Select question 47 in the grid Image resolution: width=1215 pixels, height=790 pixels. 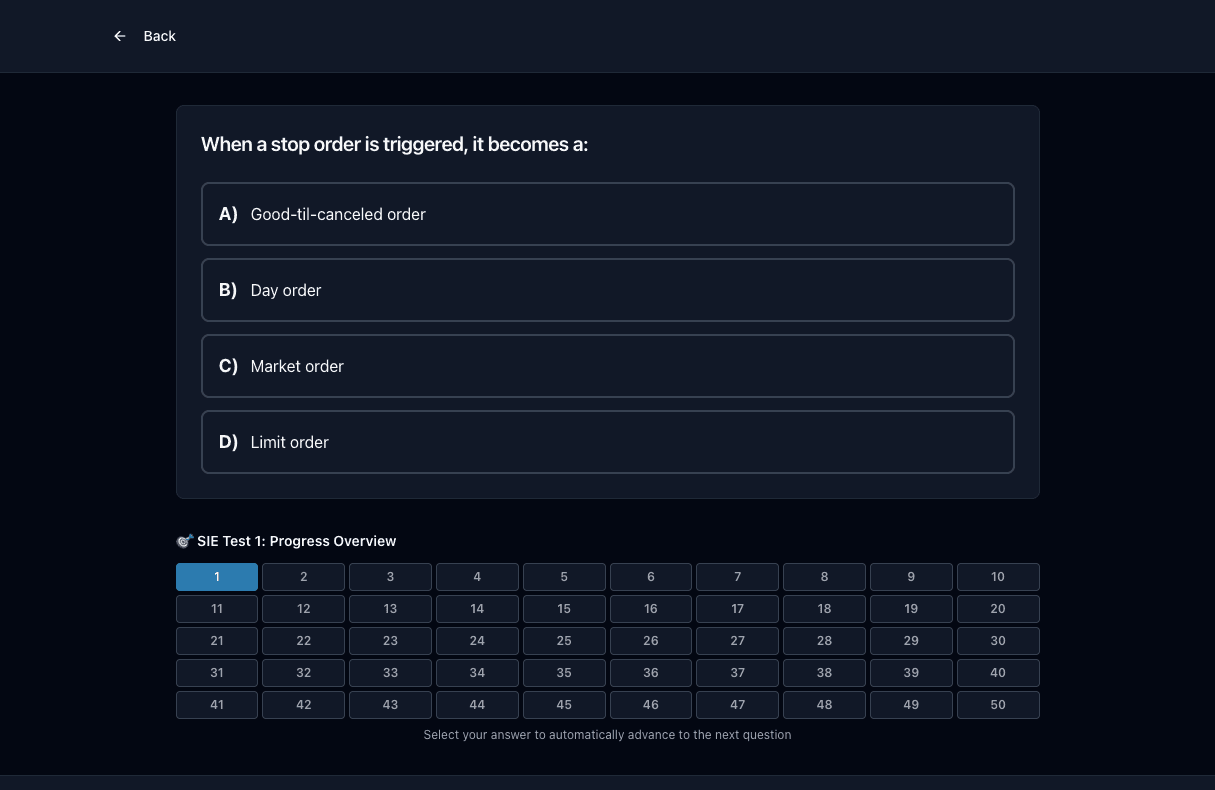pos(738,705)
